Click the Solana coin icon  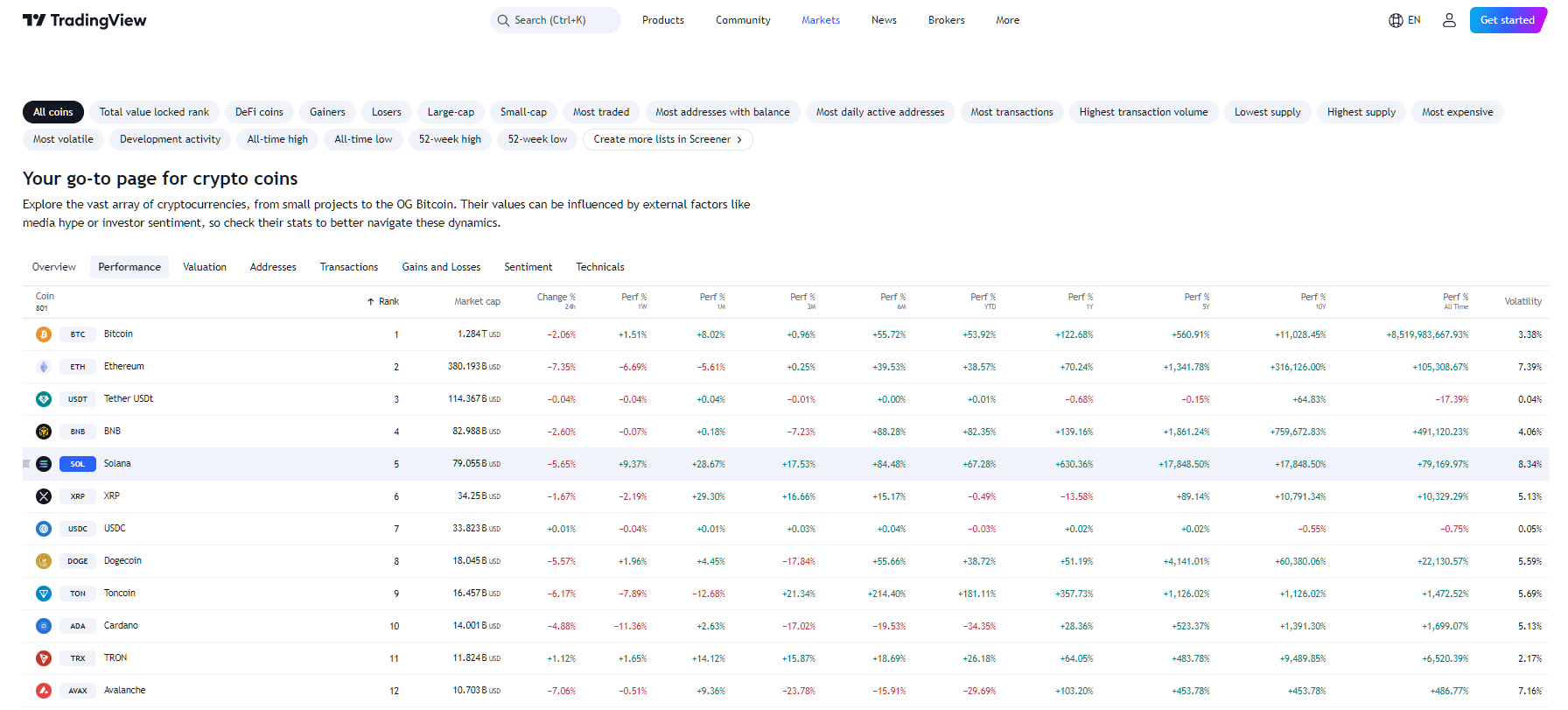[x=44, y=464]
